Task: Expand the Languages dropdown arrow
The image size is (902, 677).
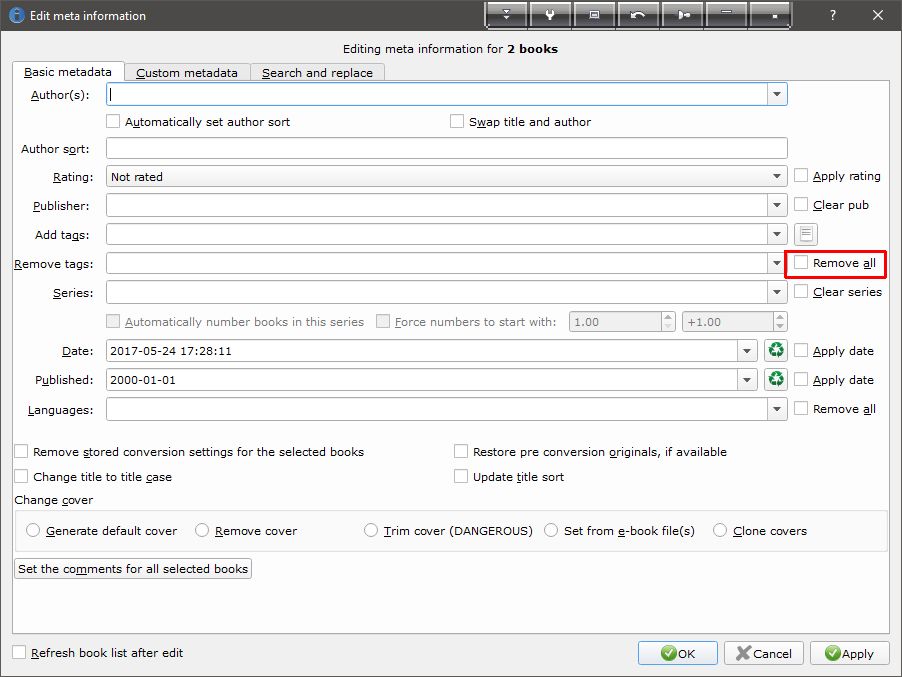Action: point(777,410)
